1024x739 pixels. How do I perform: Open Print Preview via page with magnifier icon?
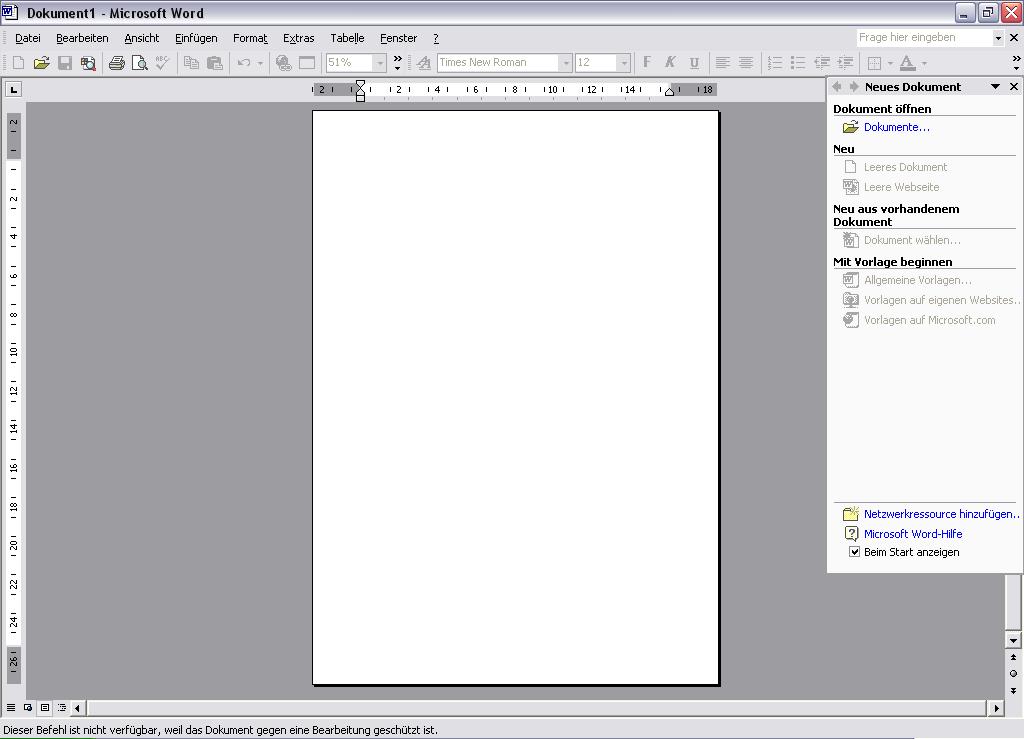139,63
